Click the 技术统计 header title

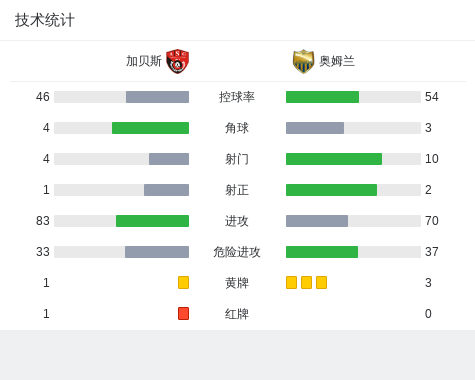coord(45,20)
